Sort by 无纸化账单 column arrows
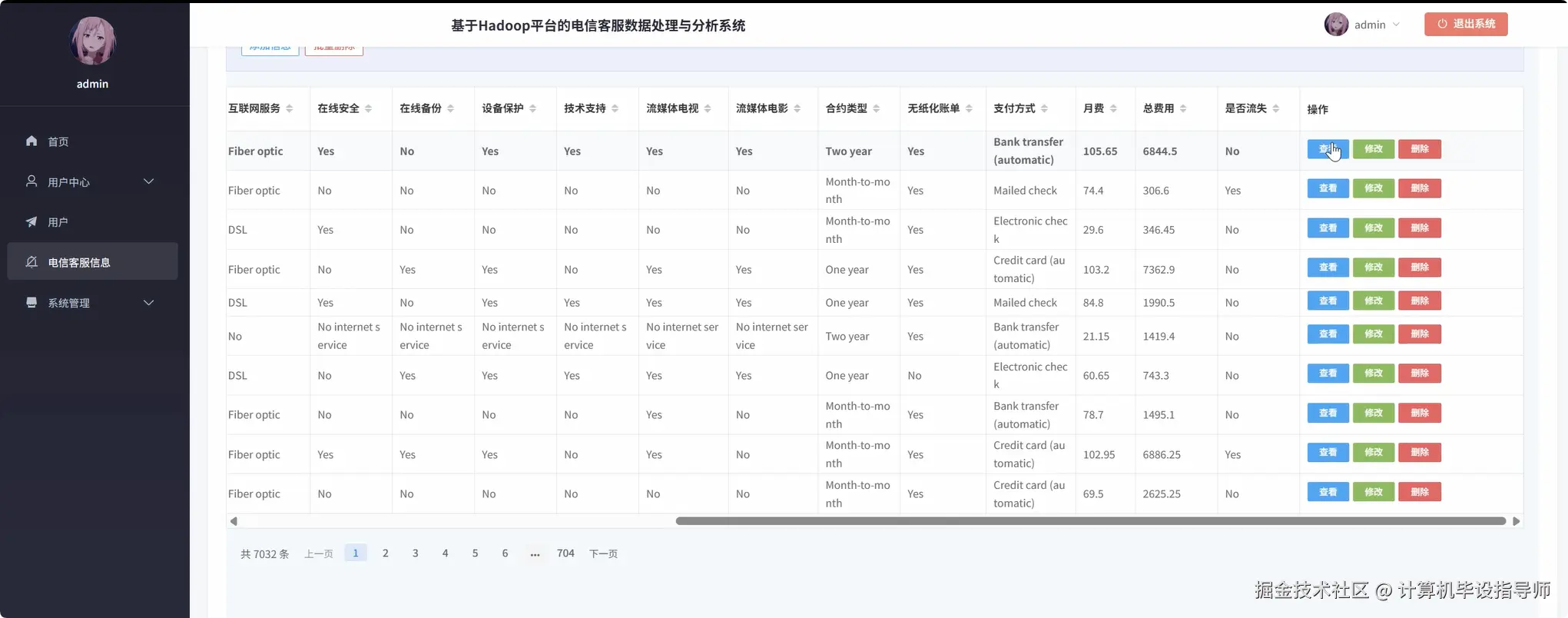 pos(970,108)
